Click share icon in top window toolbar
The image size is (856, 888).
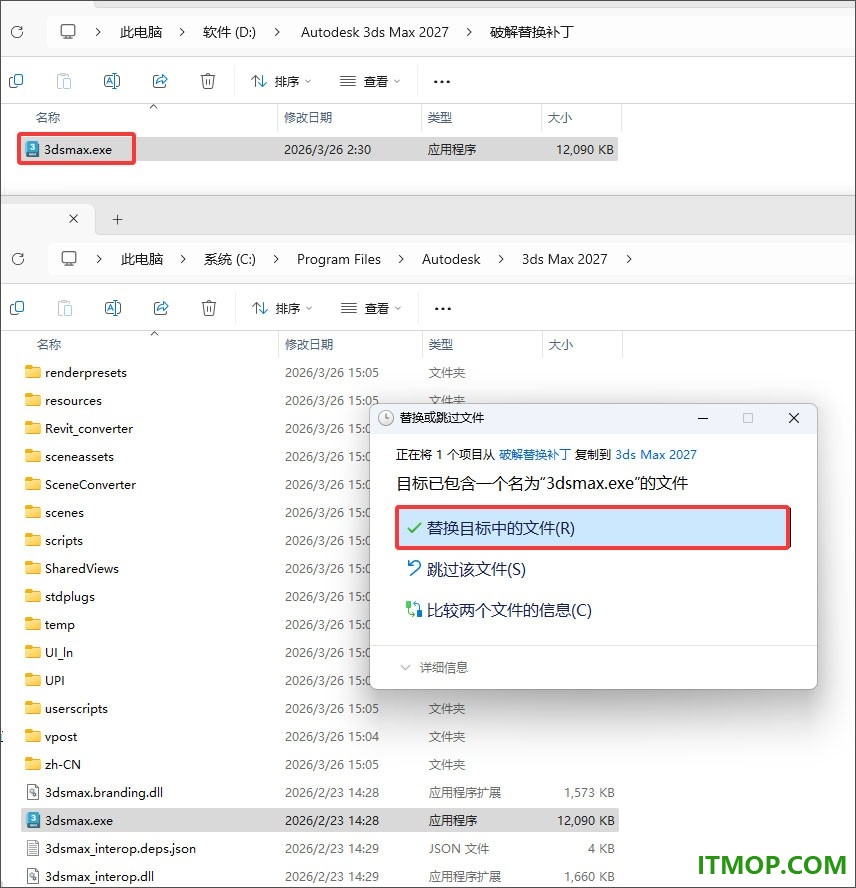tap(160, 81)
